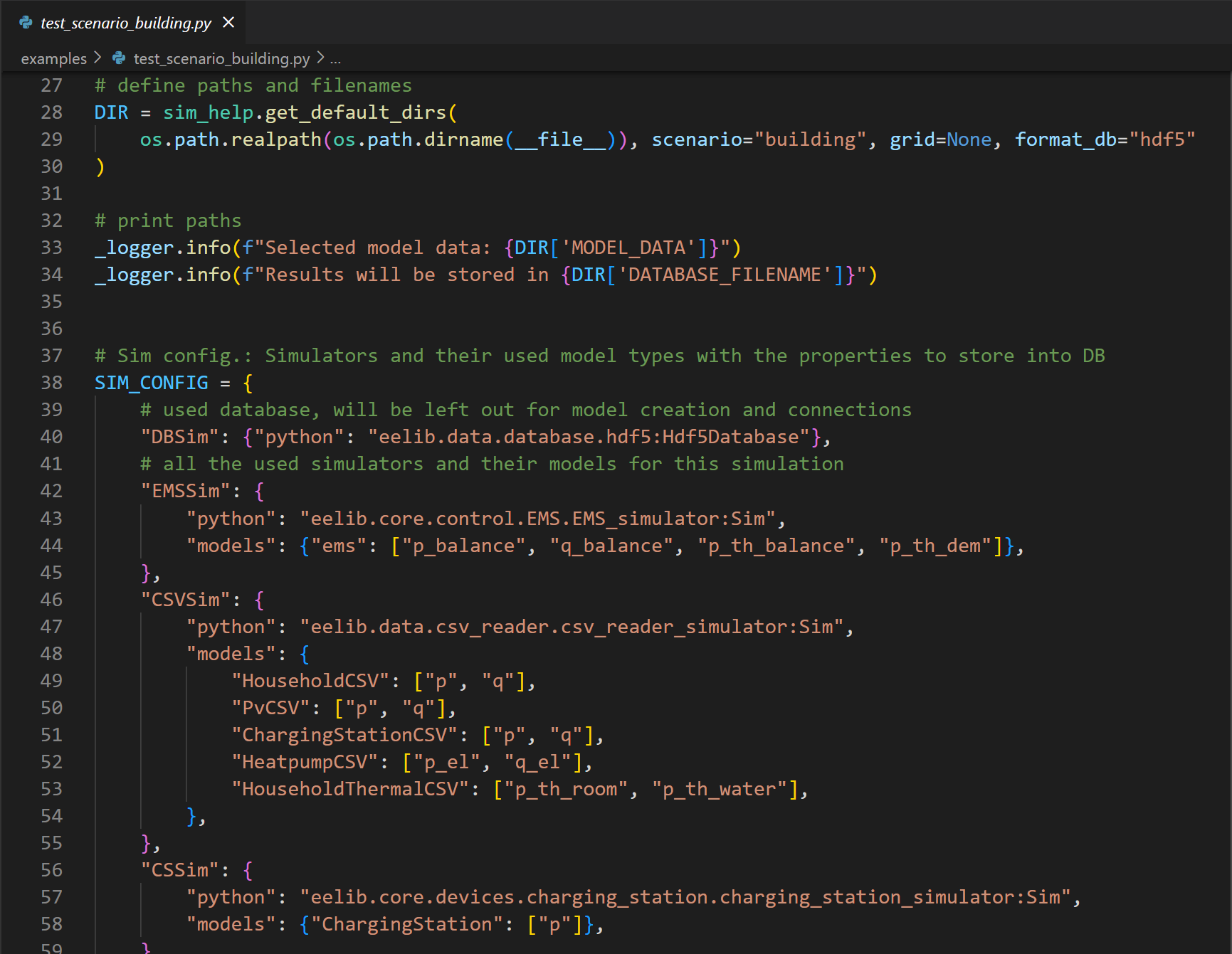
Task: Open the examples breadcrumb folder
Action: click(x=53, y=58)
